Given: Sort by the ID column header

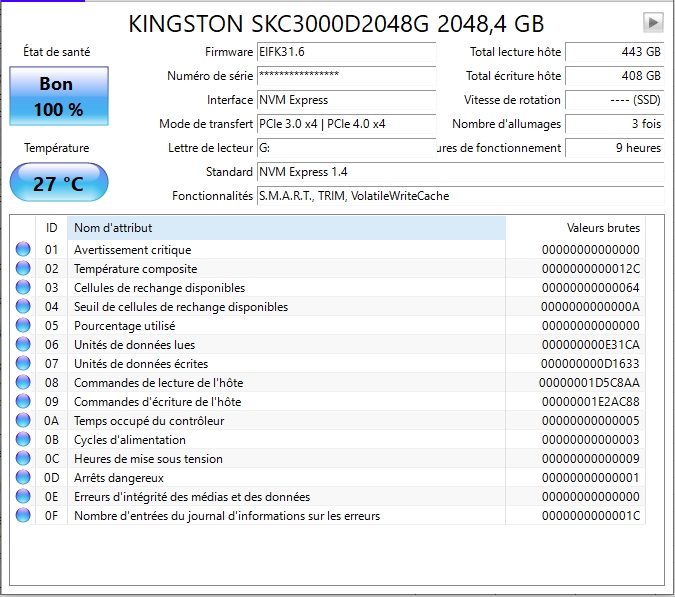Looking at the screenshot, I should [x=52, y=228].
